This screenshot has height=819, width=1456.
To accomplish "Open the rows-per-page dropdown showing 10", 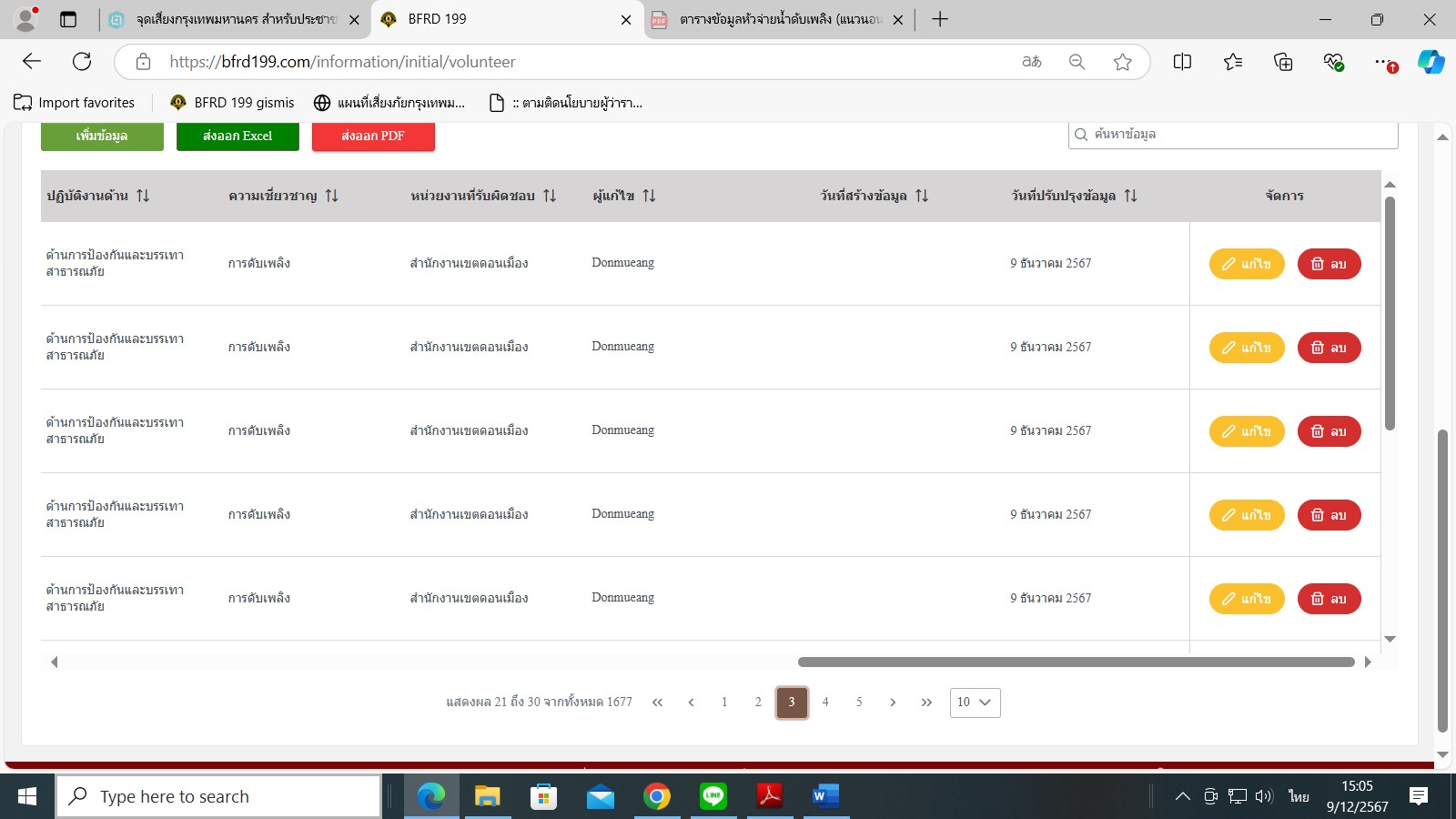I will [x=975, y=703].
